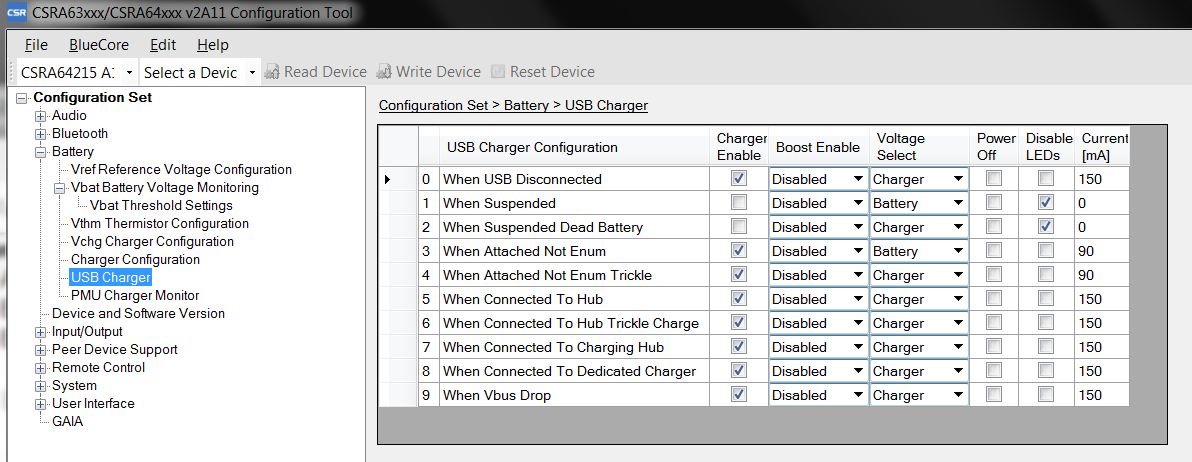Open the BlueCore menu

tap(99, 45)
